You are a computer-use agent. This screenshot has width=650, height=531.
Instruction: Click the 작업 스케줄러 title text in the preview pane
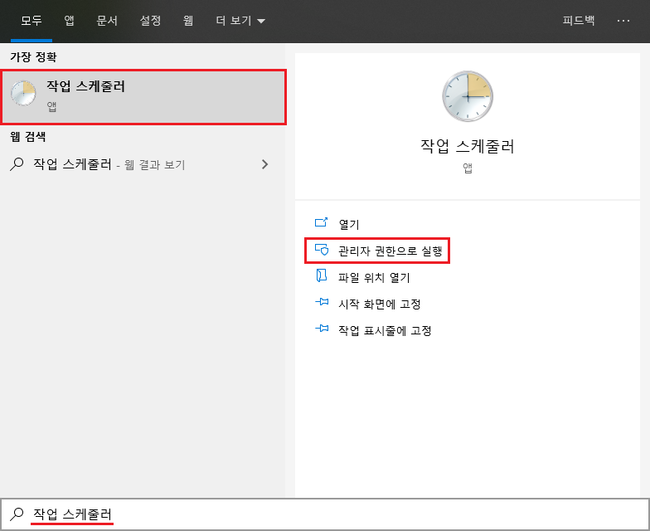467,147
